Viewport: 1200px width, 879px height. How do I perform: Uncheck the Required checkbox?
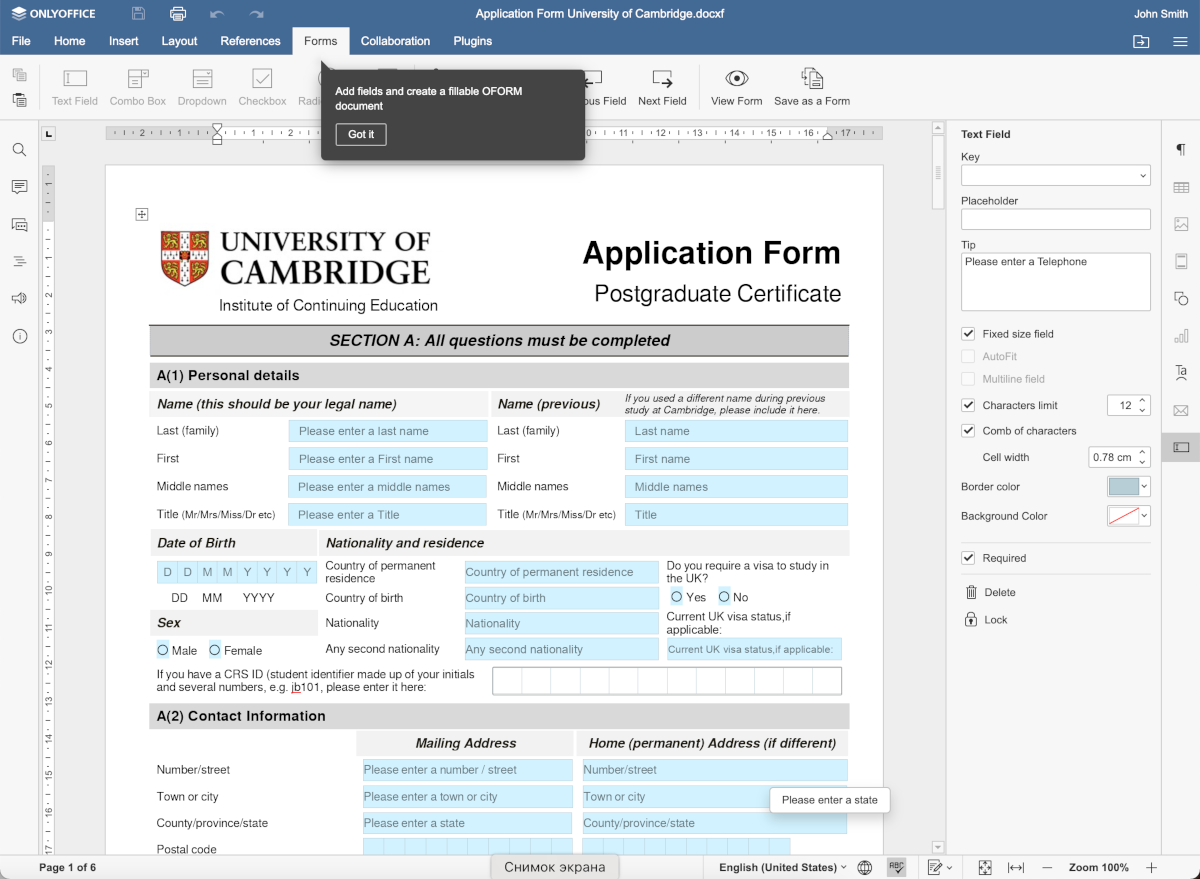click(968, 558)
